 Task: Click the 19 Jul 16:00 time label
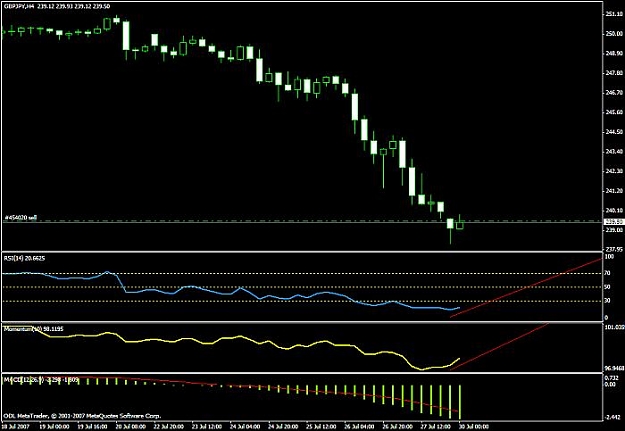pyautogui.click(x=93, y=426)
